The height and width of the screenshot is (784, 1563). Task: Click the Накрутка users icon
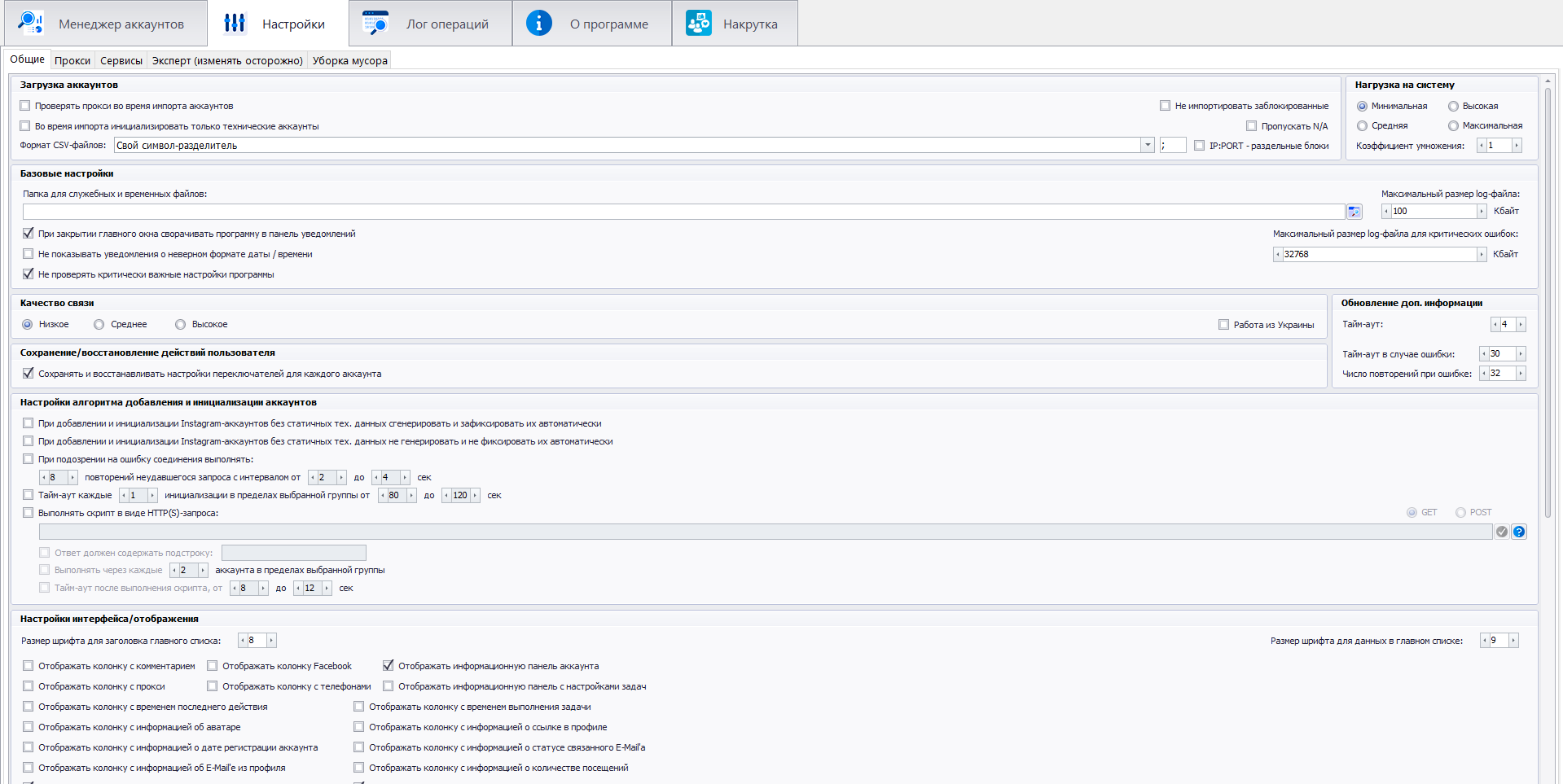tap(698, 23)
